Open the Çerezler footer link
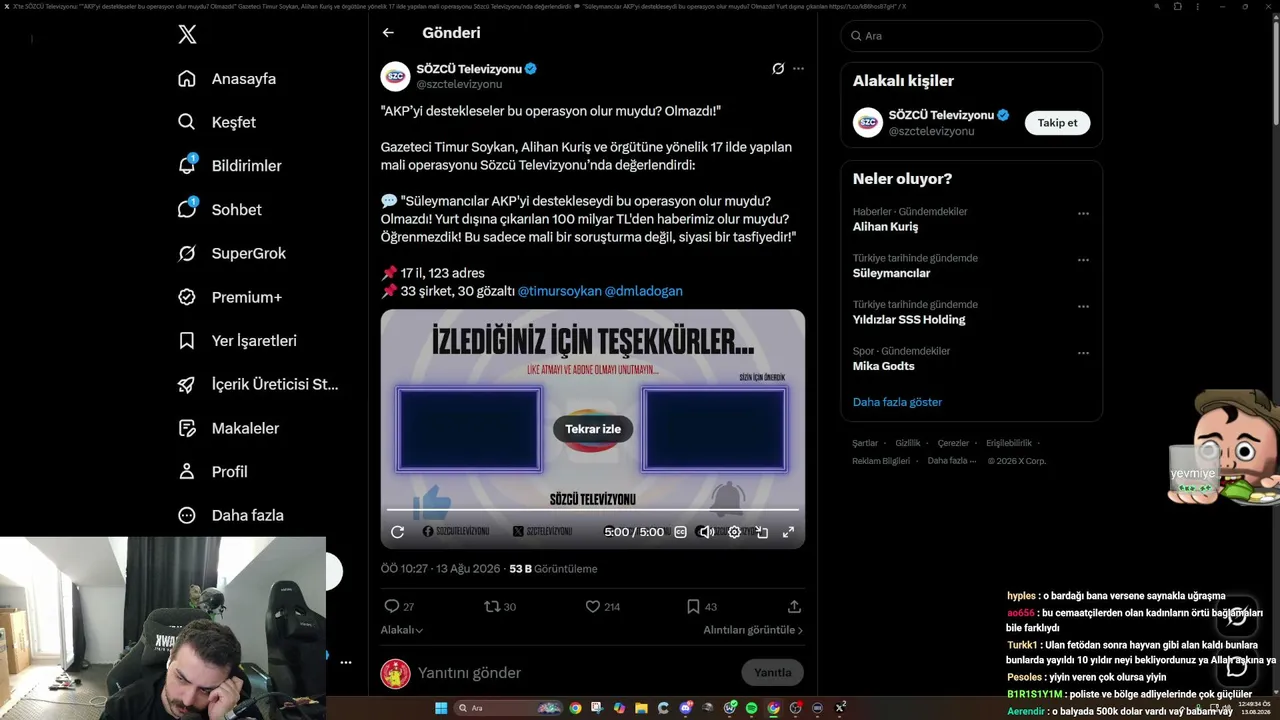1280x720 pixels. [953, 443]
